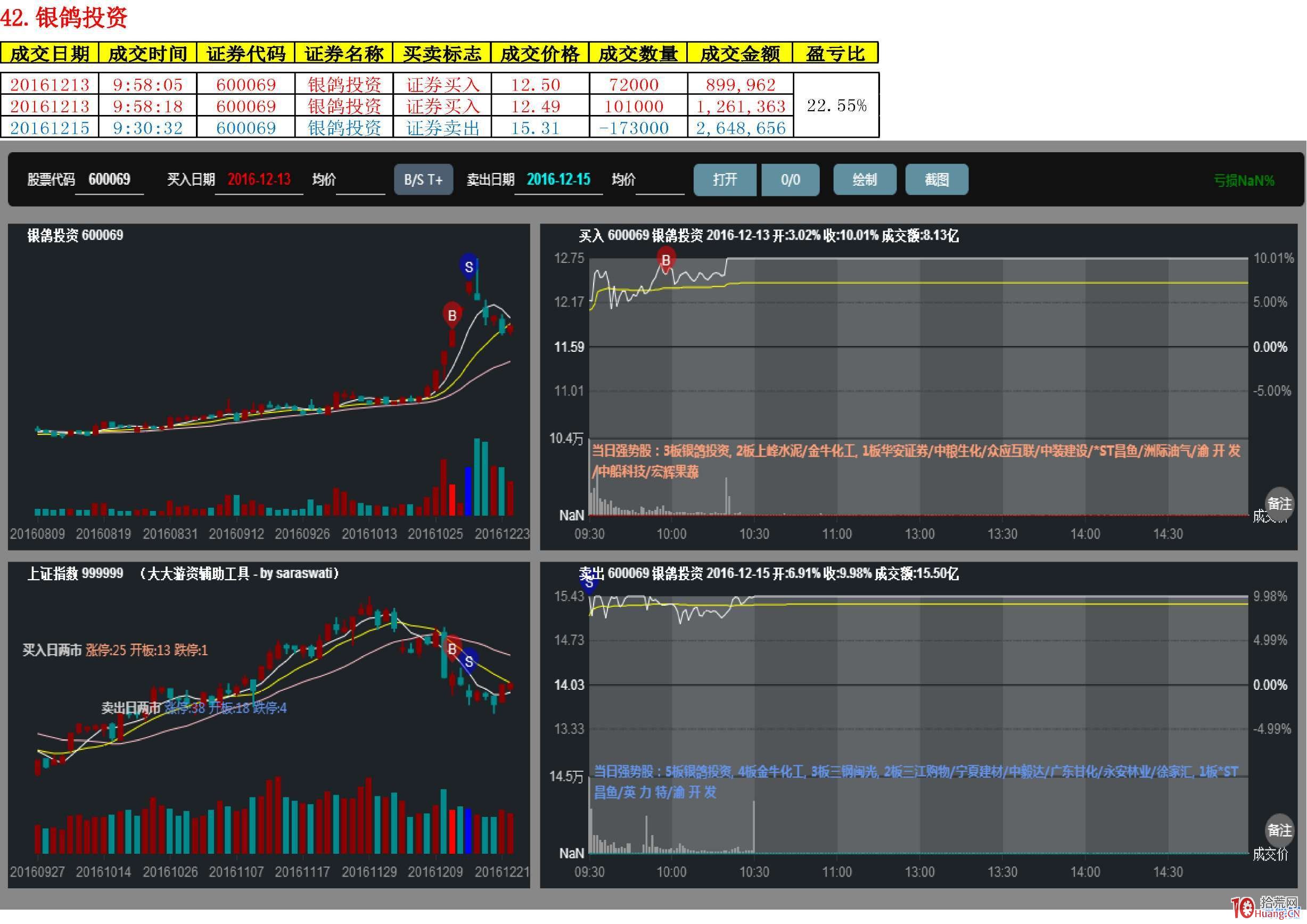Click the 成交数量 column header
This screenshot has height=924, width=1307.
click(638, 53)
